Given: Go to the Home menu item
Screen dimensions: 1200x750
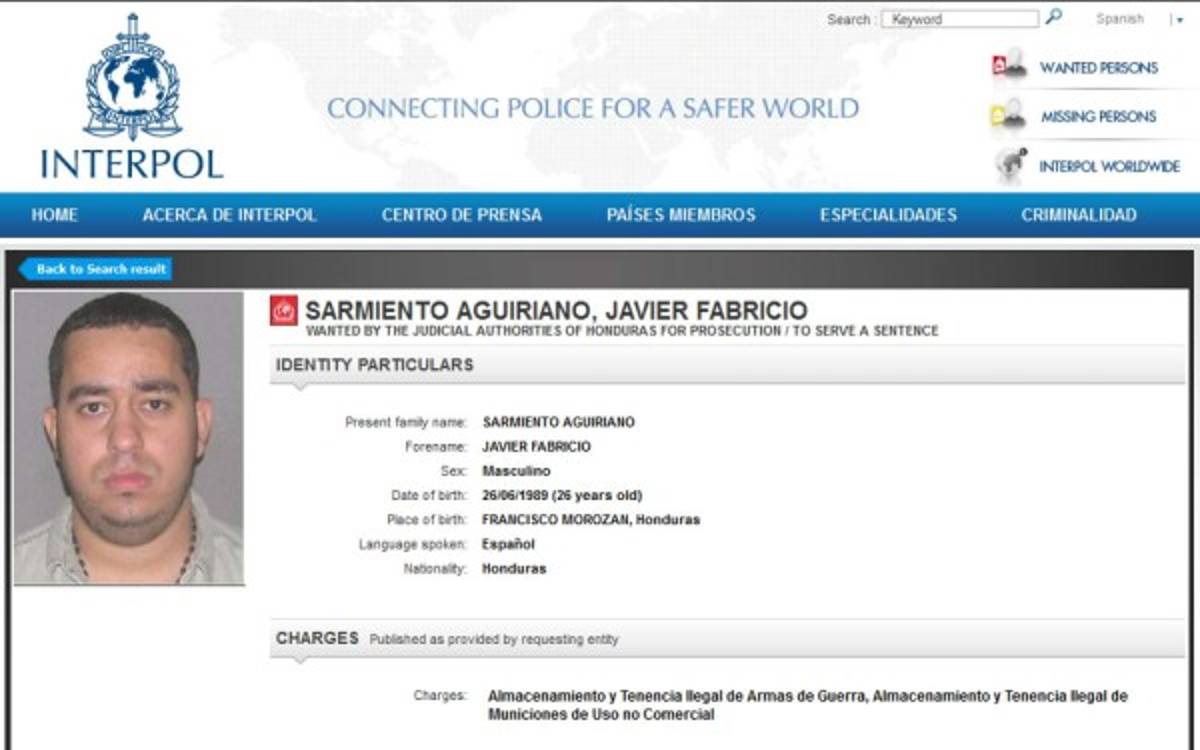Looking at the screenshot, I should tap(54, 215).
